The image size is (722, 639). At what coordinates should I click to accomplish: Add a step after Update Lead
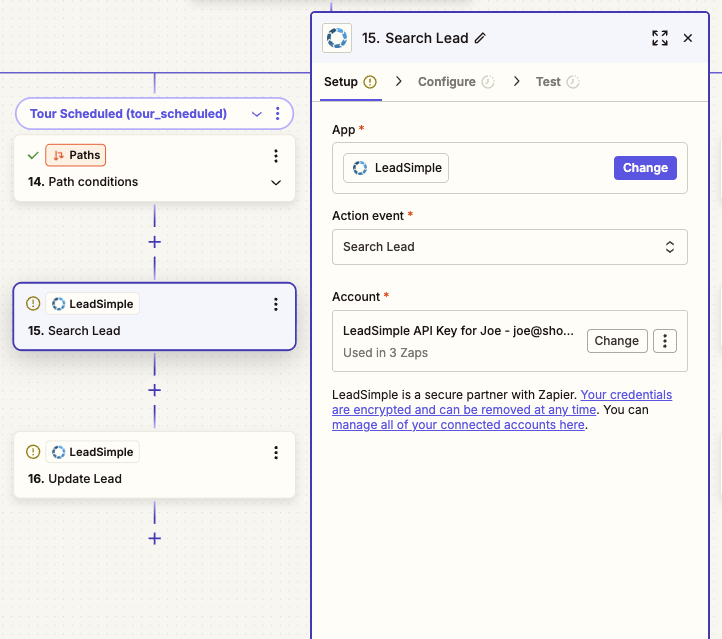tap(154, 538)
